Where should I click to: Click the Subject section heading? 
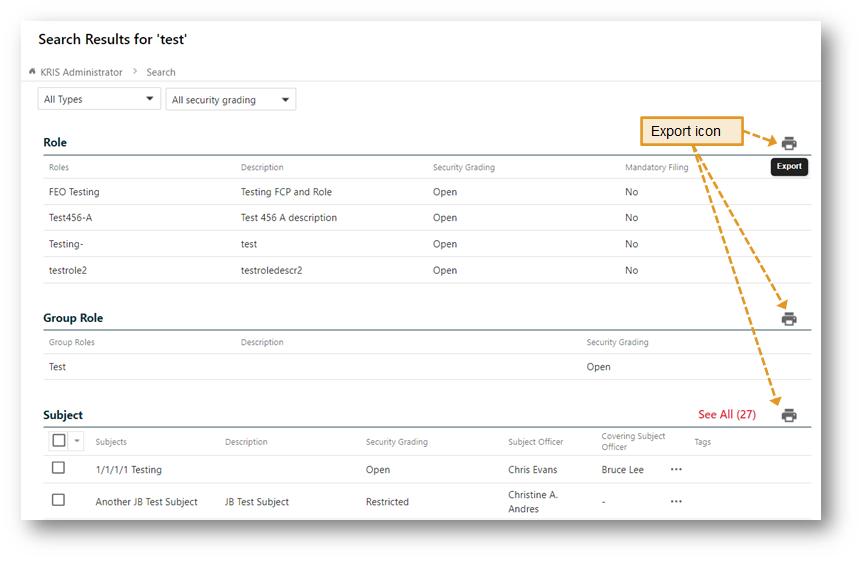pos(63,414)
